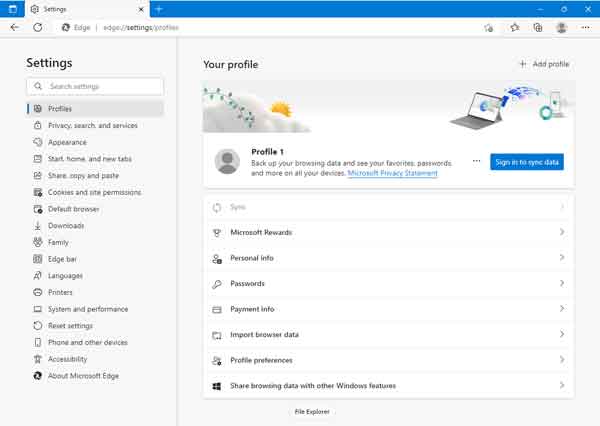Click the About Microsoft Edge logo icon
Image resolution: width=600 pixels, height=426 pixels.
pyautogui.click(x=38, y=376)
